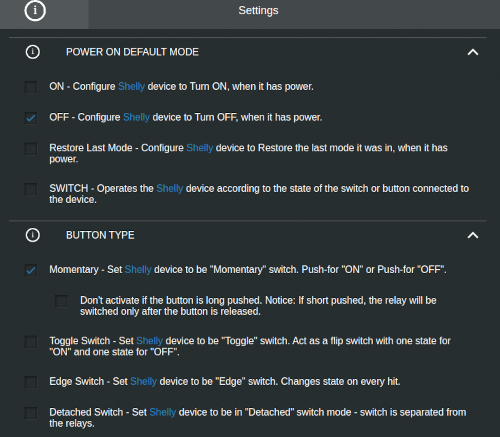Viewport: 500px width, 437px height.
Task: Click Shelly link in Detached Switch description
Action: 163,412
